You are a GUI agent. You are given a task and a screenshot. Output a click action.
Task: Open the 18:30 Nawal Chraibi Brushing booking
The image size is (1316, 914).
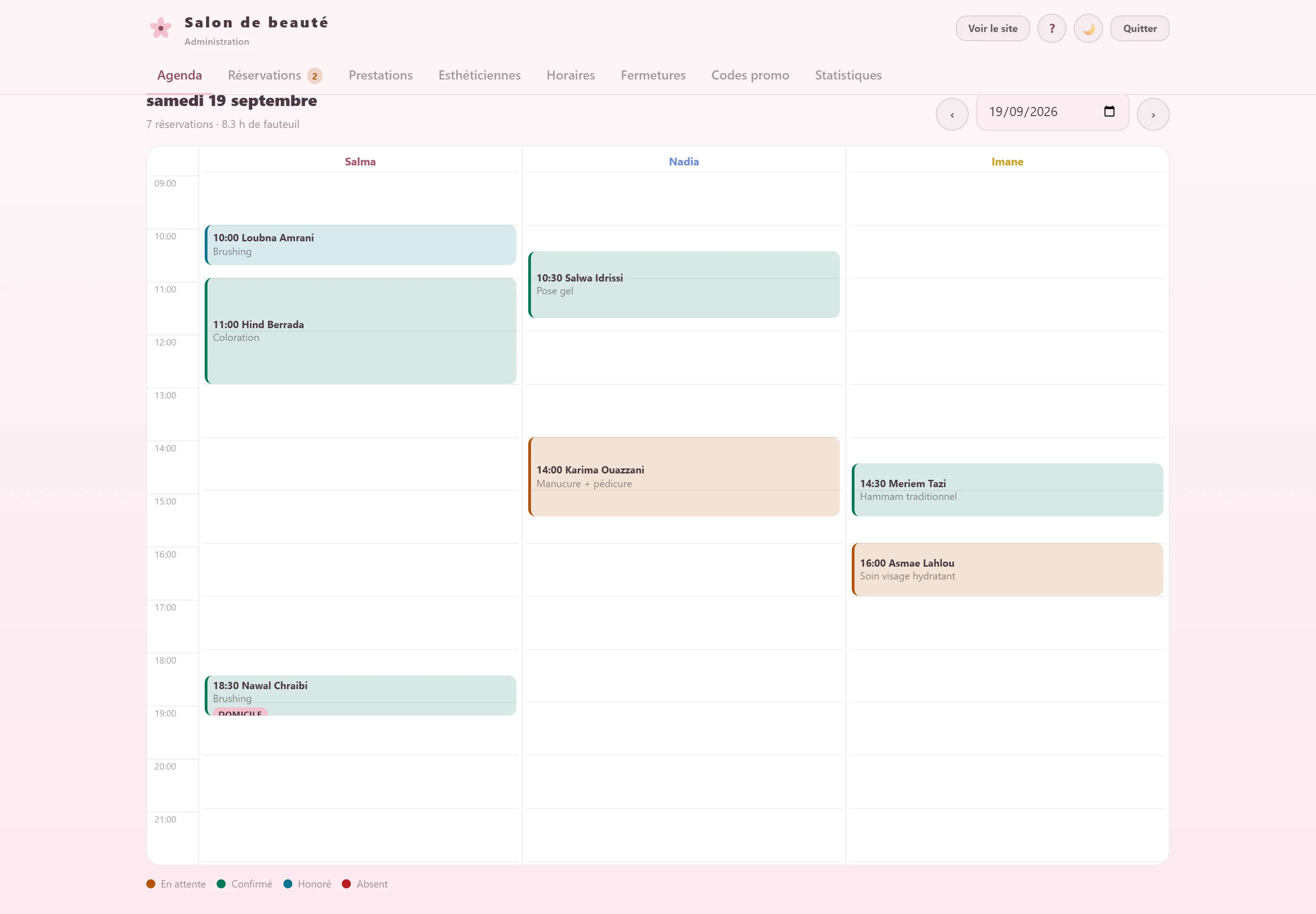pyautogui.click(x=360, y=695)
